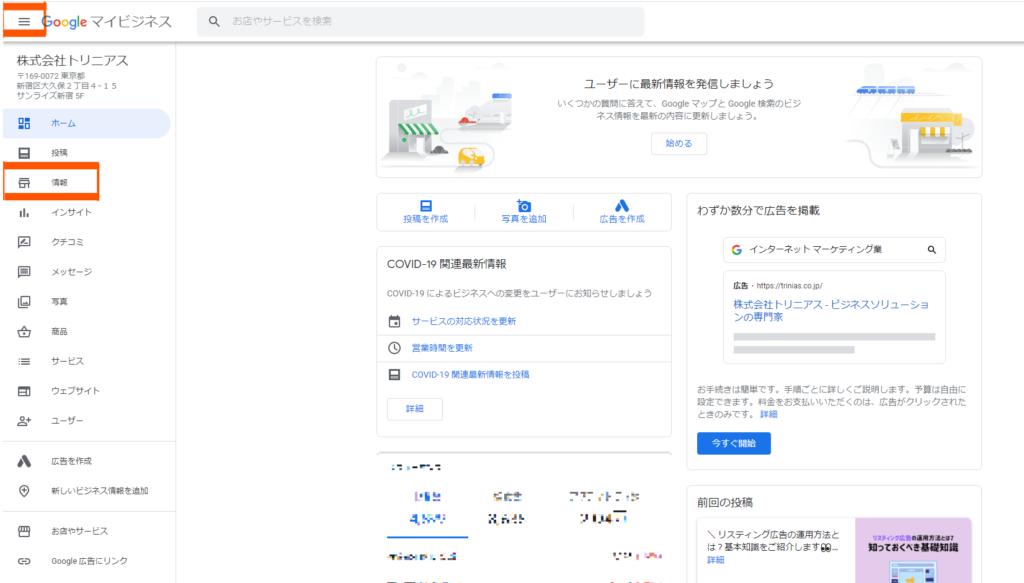Click the 新しいビジネス情報を追加 pin icon
1024x583 pixels.
tap(24, 491)
